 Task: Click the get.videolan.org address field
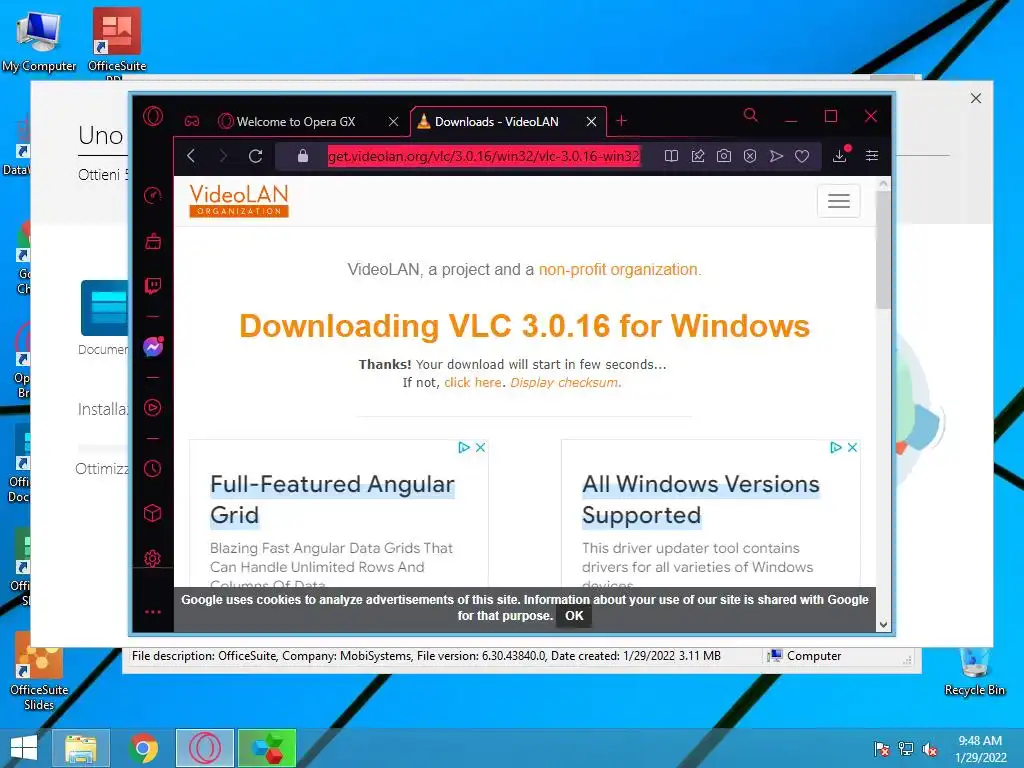tap(484, 156)
